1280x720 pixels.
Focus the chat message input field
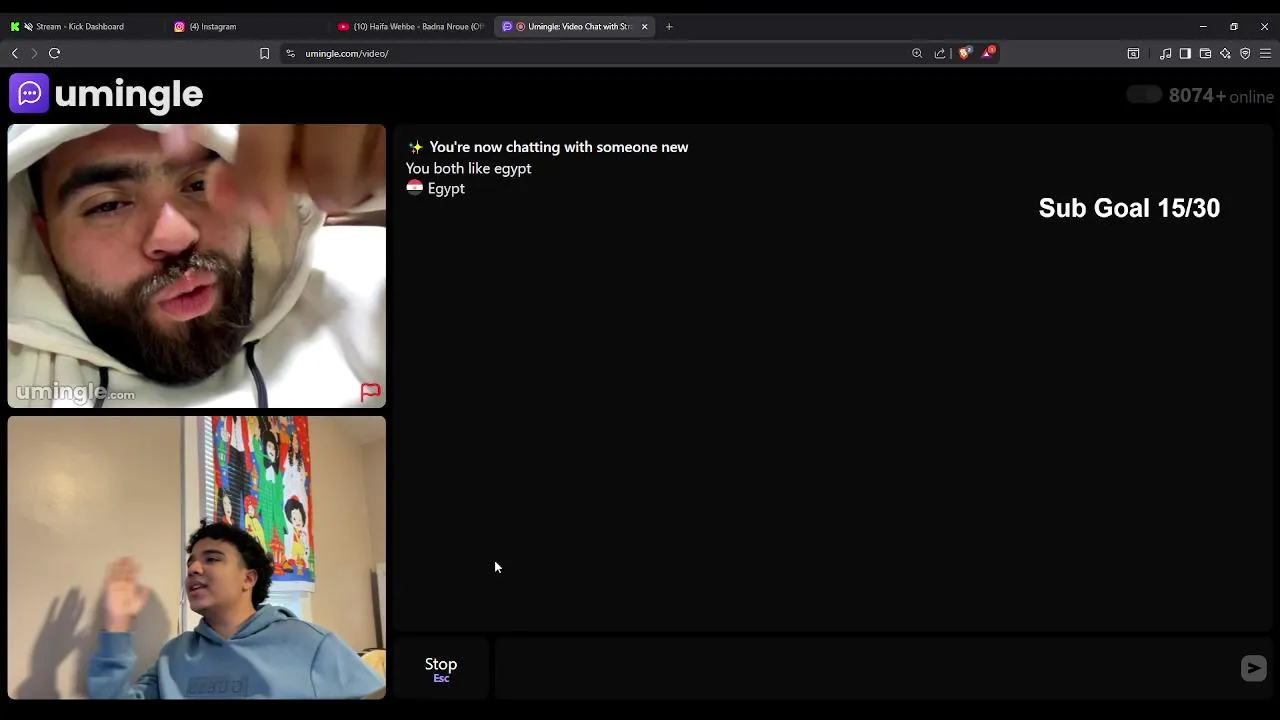866,669
